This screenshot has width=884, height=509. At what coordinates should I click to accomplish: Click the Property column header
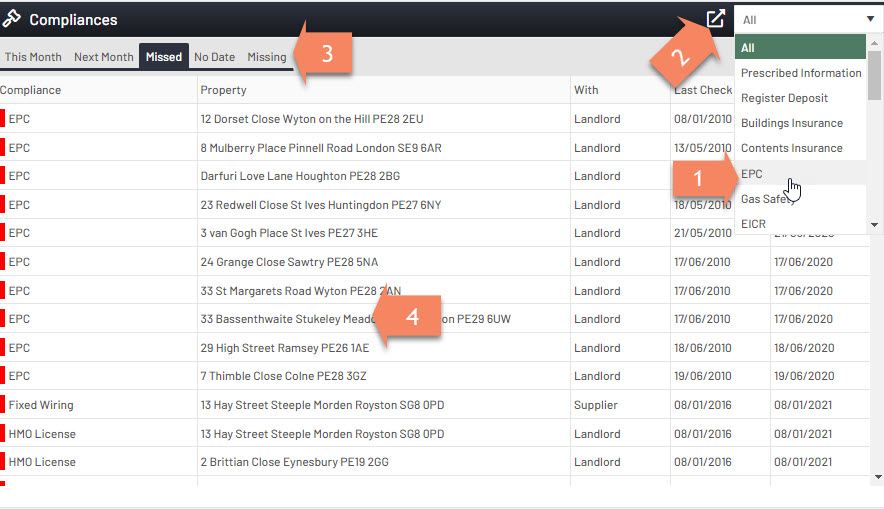point(223,90)
